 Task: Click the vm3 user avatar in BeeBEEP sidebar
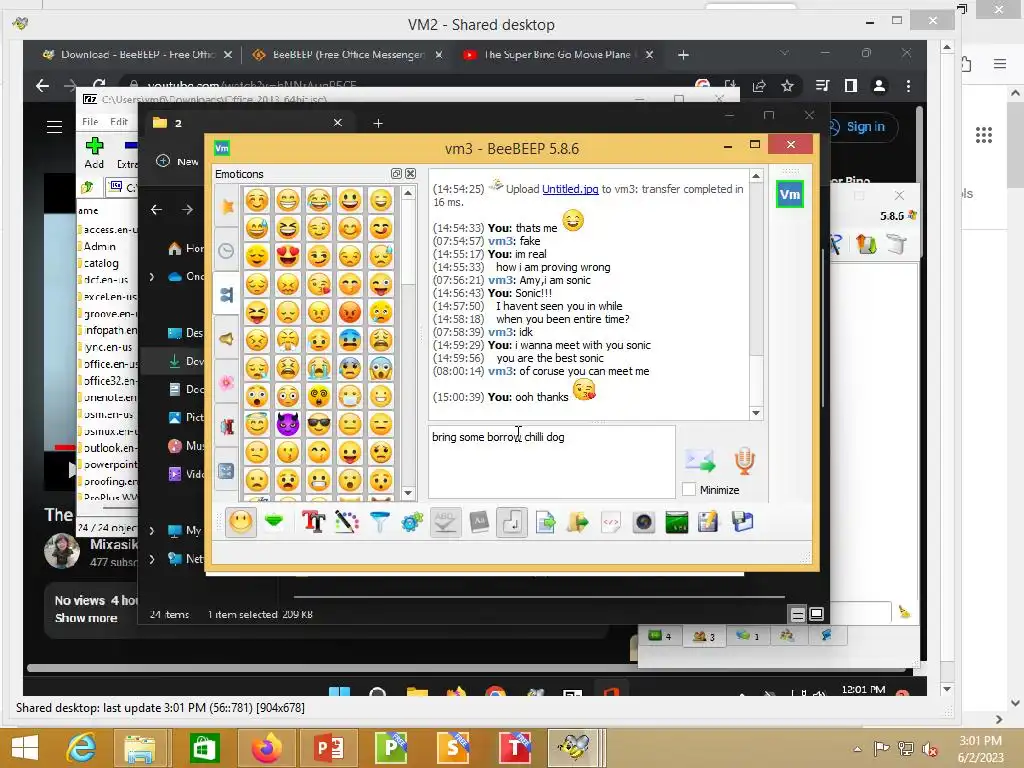pyautogui.click(x=790, y=194)
